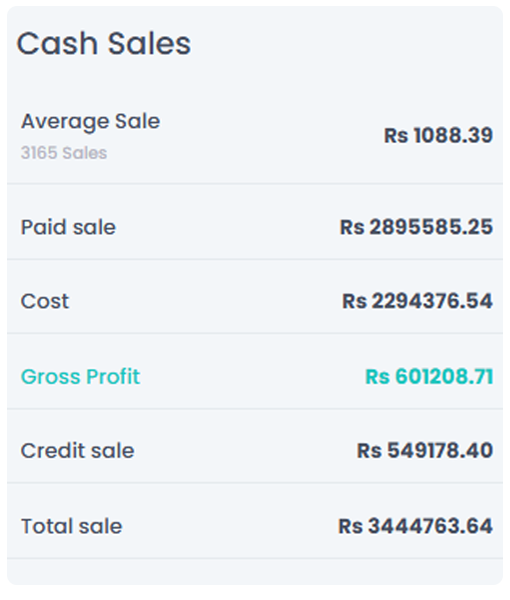Click the Rs 2895585.25 paid amount
This screenshot has height=600, width=510.
pyautogui.click(x=416, y=227)
